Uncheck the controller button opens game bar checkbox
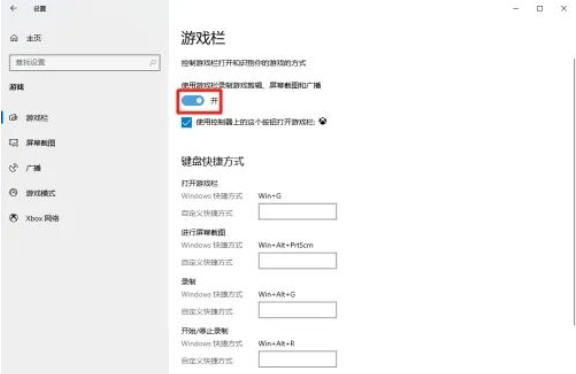This screenshot has height=374, width=576. click(186, 122)
